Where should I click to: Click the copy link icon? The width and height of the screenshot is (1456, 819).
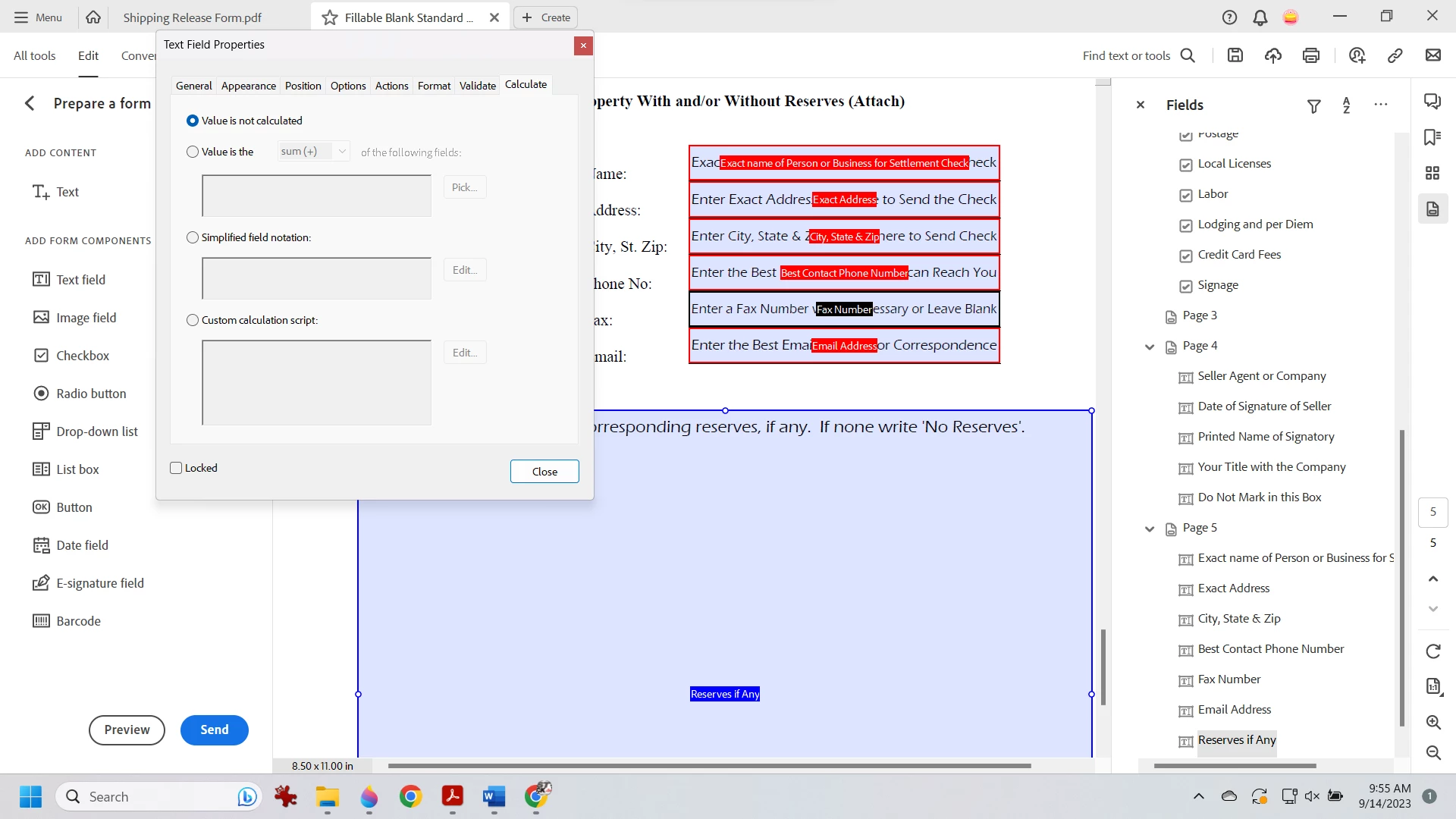point(1395,55)
